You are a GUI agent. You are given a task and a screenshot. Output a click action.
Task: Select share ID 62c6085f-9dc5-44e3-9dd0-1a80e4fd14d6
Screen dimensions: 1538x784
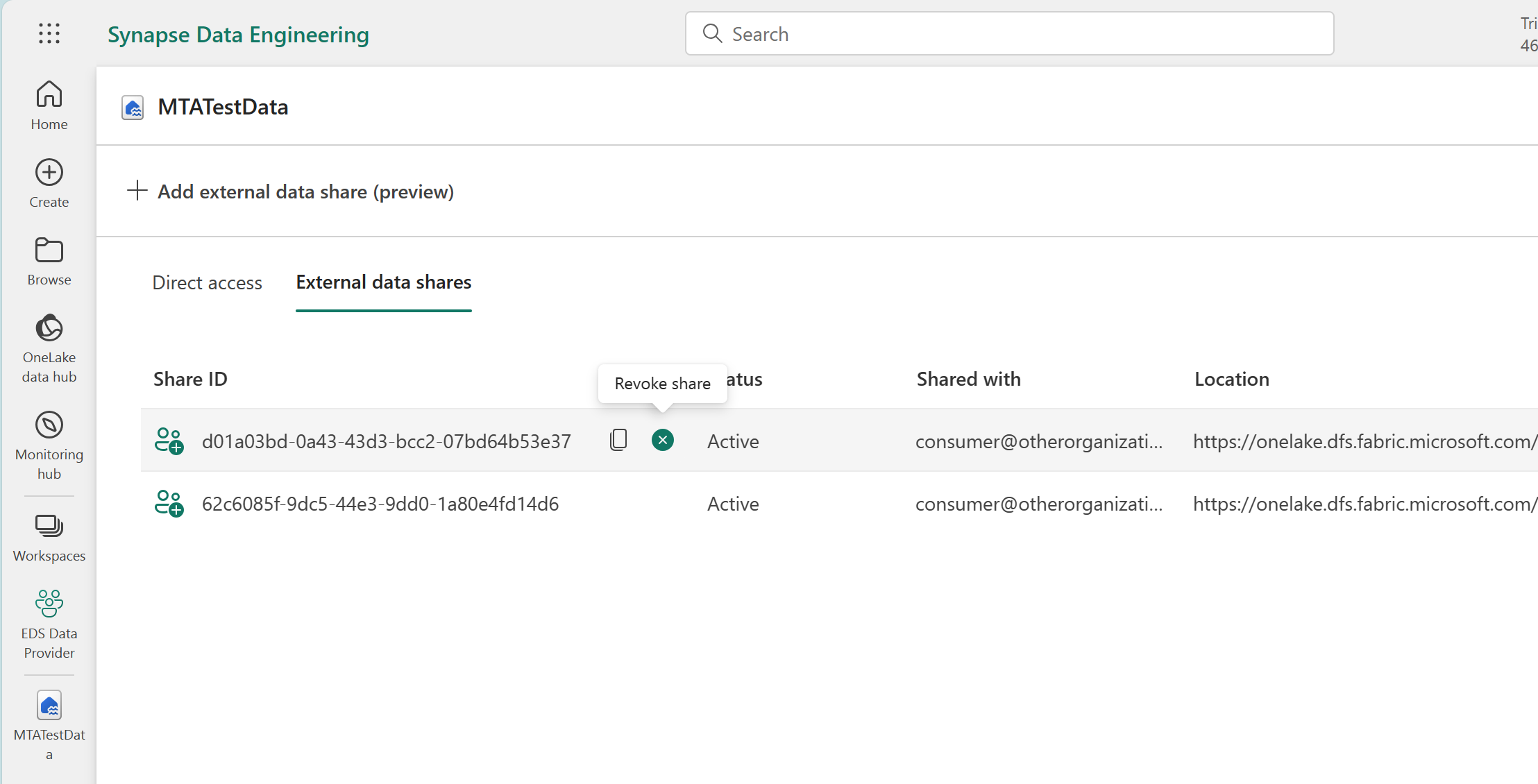[380, 504]
